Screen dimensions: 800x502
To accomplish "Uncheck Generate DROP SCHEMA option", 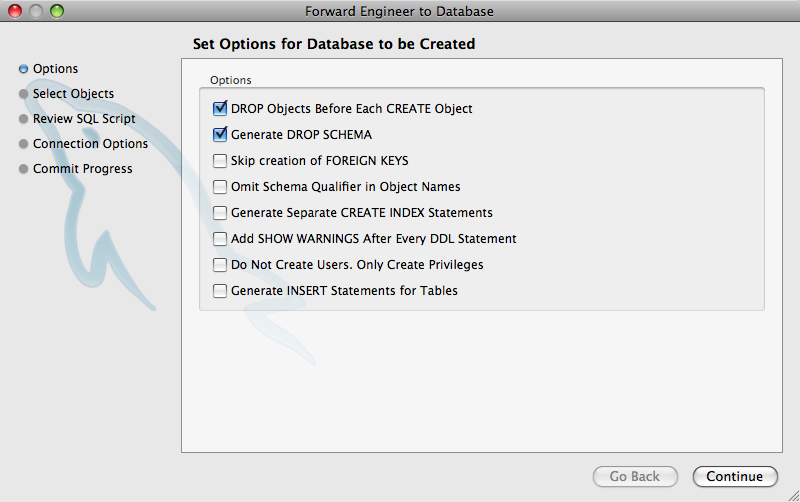I will [x=220, y=134].
